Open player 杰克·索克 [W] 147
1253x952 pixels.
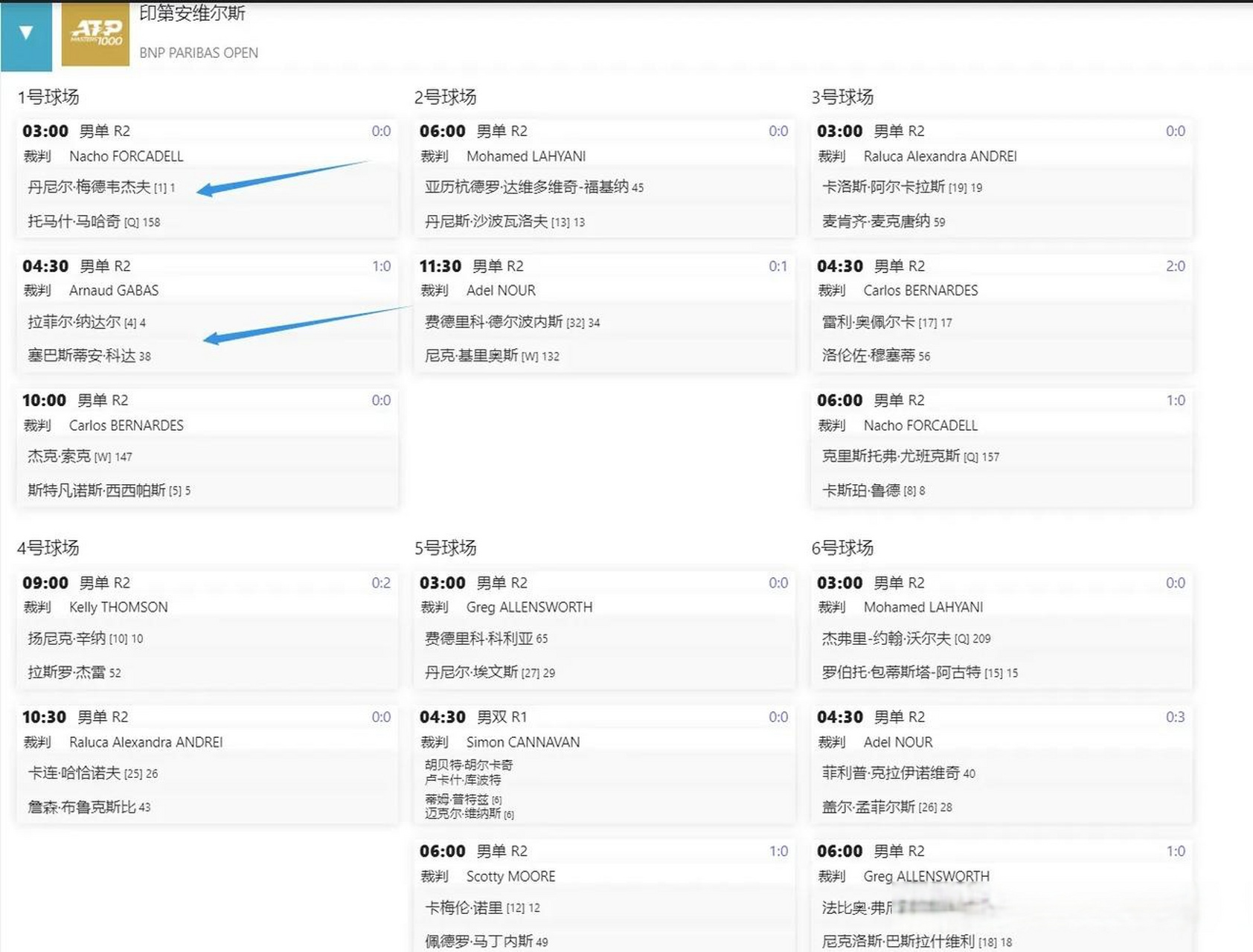point(80,457)
